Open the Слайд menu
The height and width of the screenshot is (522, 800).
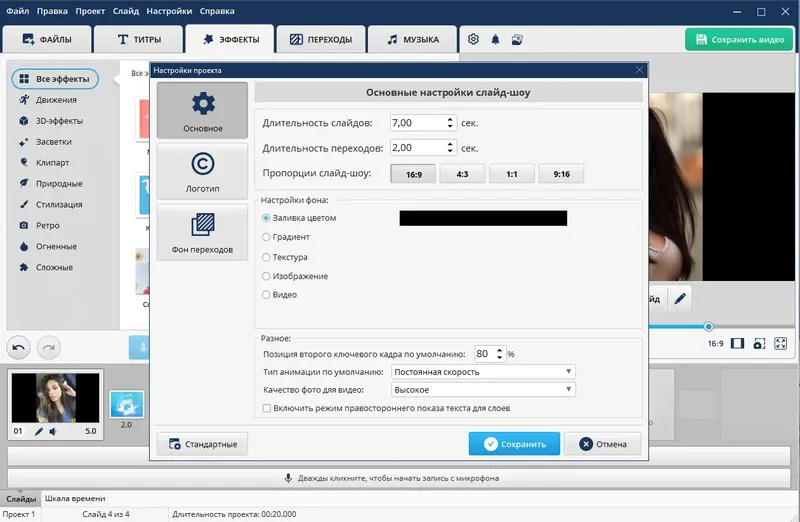coord(126,11)
